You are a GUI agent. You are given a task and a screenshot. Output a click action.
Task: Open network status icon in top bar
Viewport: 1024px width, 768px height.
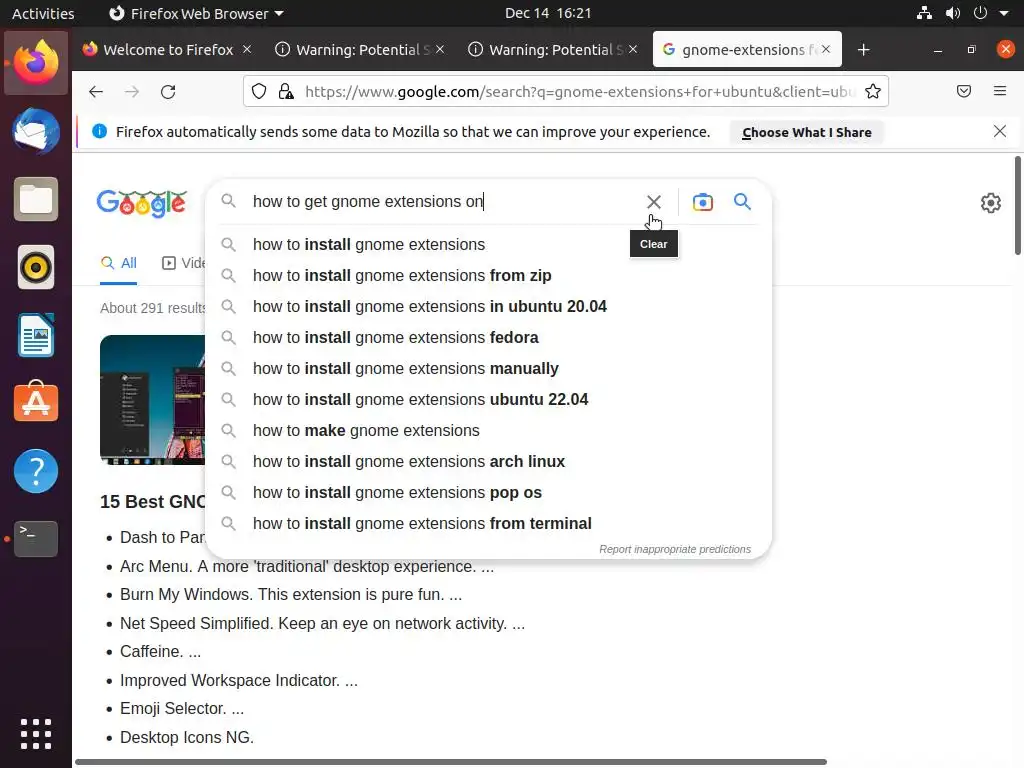tap(924, 13)
